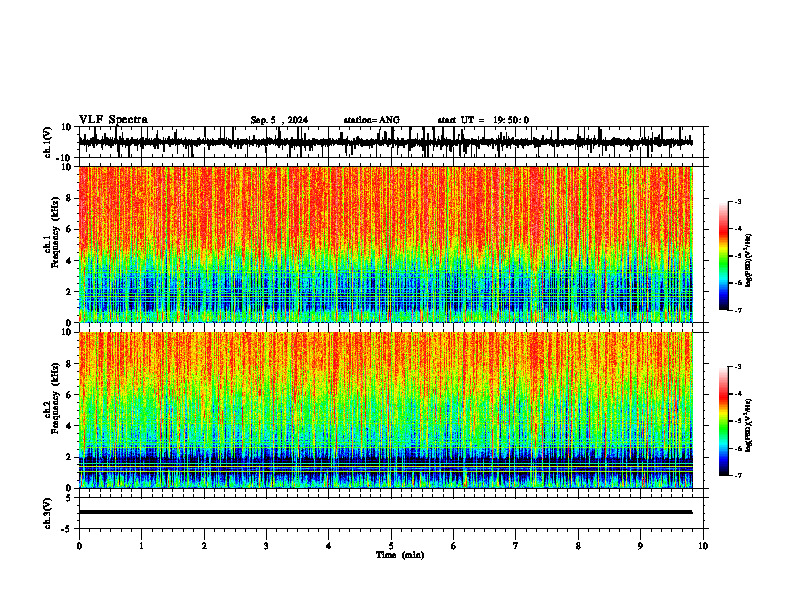Click time axis tick label "0"
Image resolution: width=792 pixels, height=612 pixels.
[79, 546]
